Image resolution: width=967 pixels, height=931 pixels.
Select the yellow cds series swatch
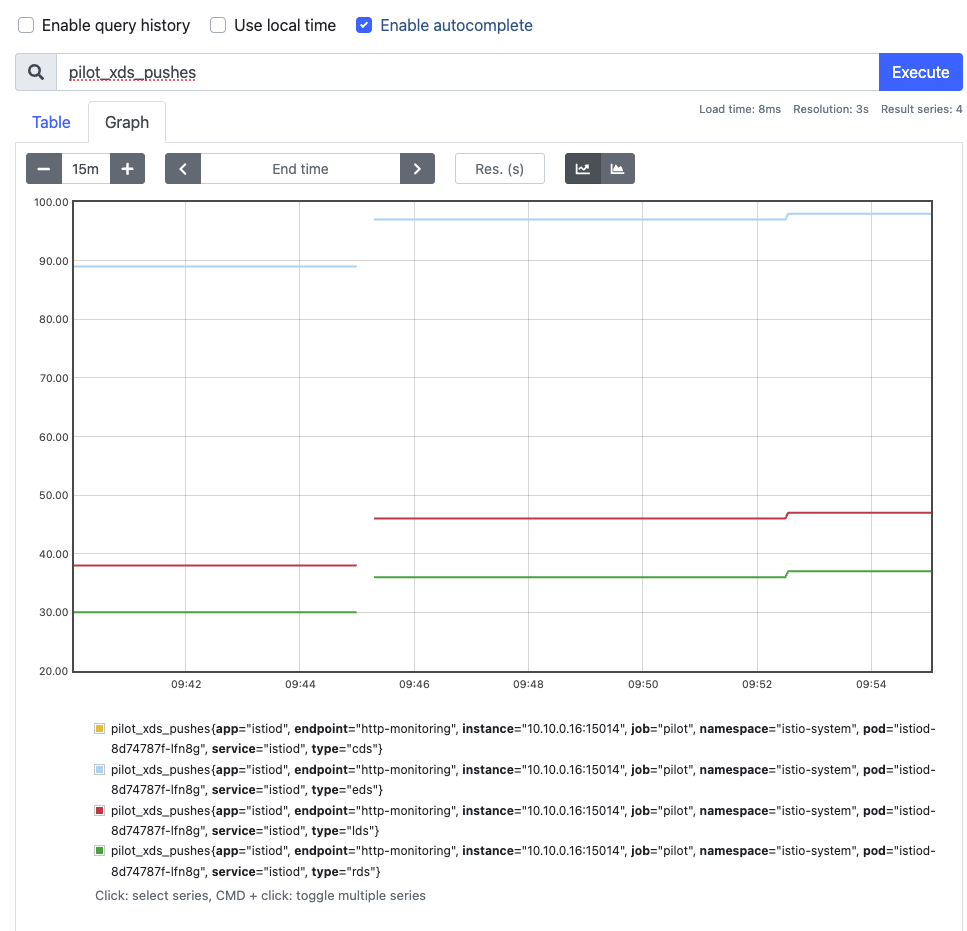pyautogui.click(x=99, y=729)
